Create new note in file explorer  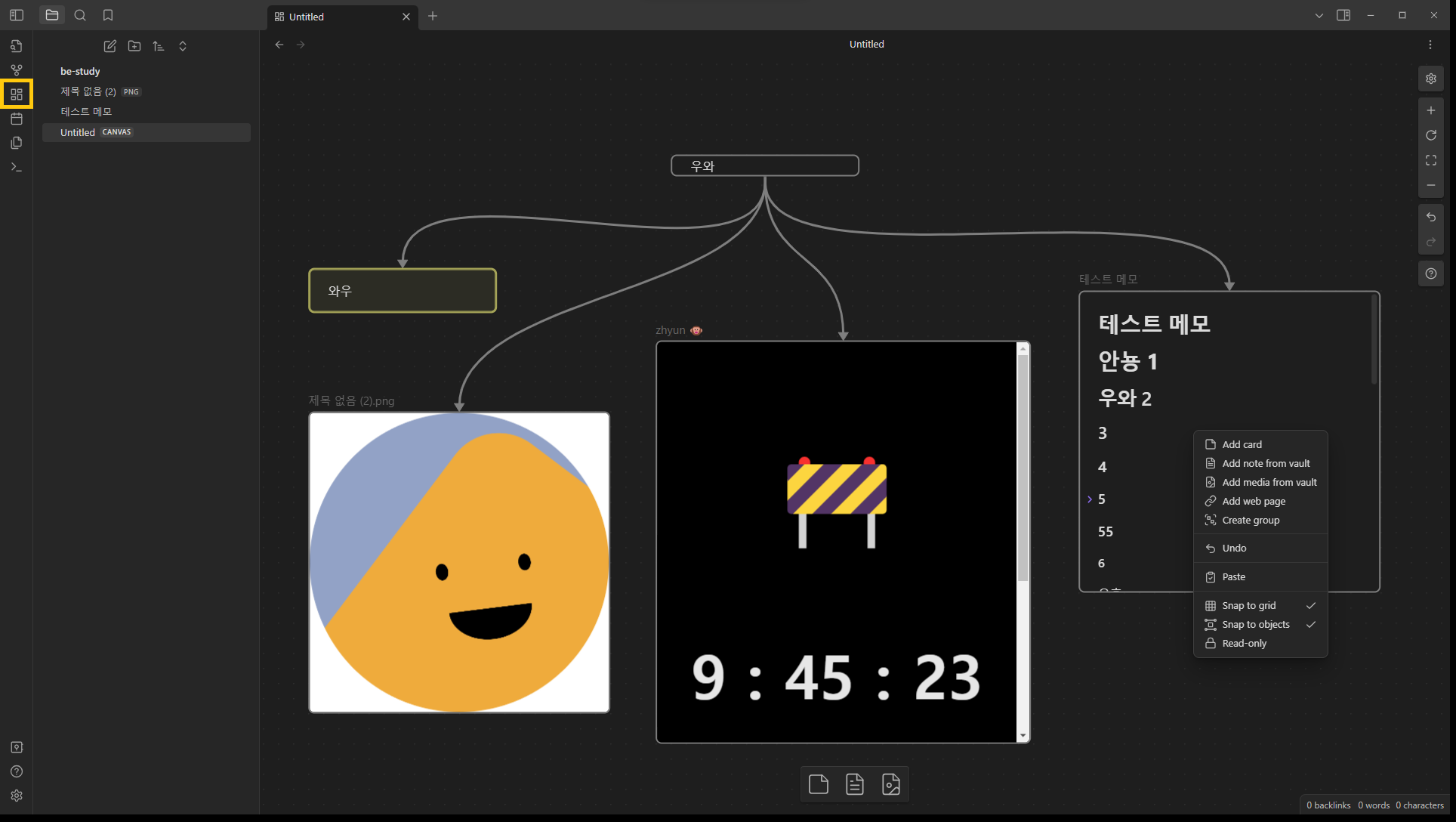pyautogui.click(x=110, y=46)
